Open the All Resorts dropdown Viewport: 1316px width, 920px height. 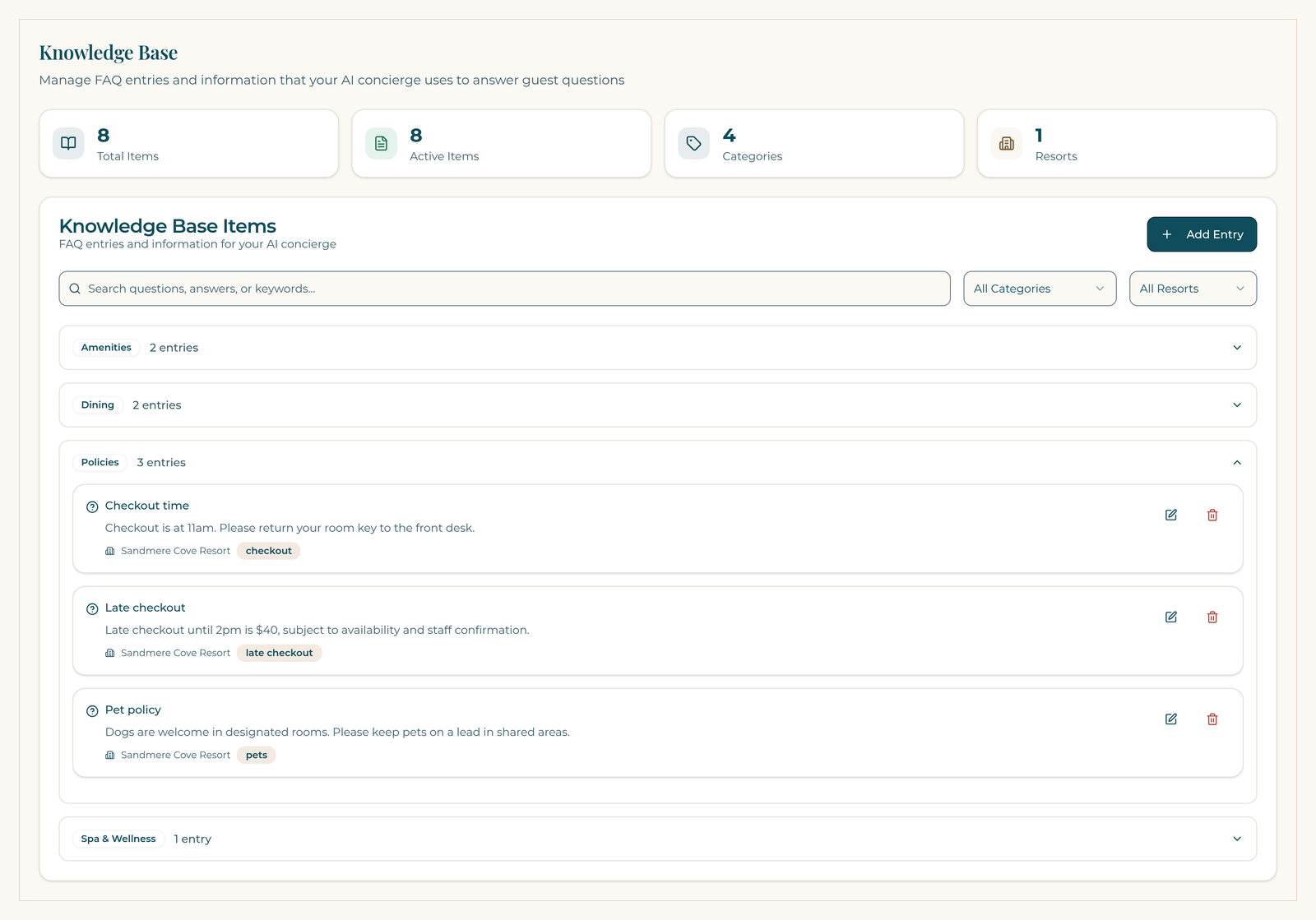click(1193, 289)
